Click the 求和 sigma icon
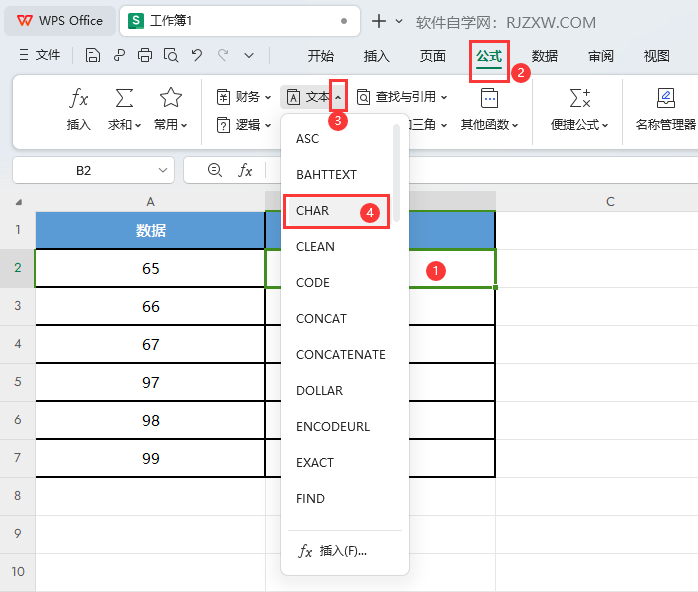 pos(124,98)
